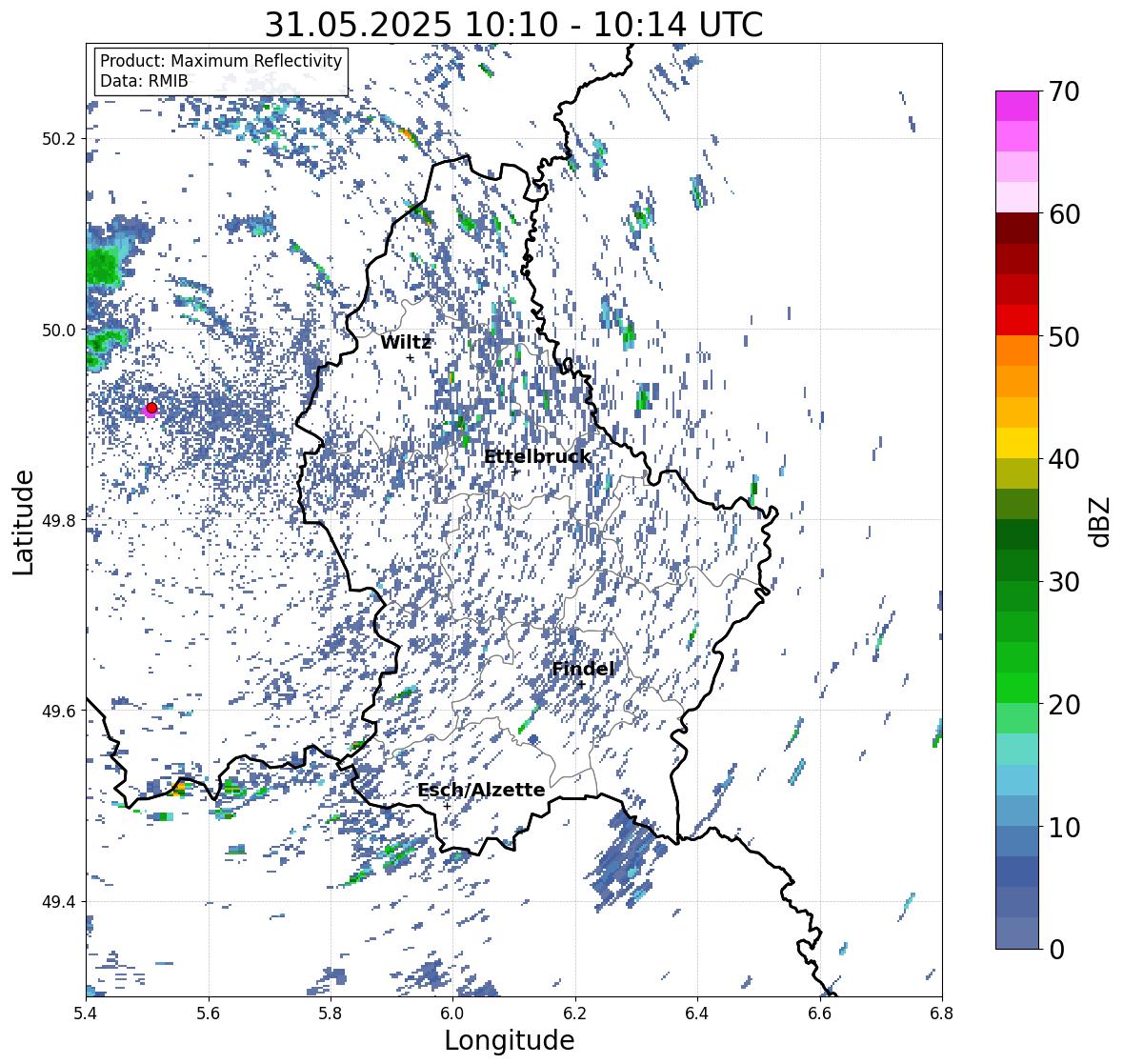Click the magenta 70 dBZ color band
1123x1064 pixels.
(1017, 106)
